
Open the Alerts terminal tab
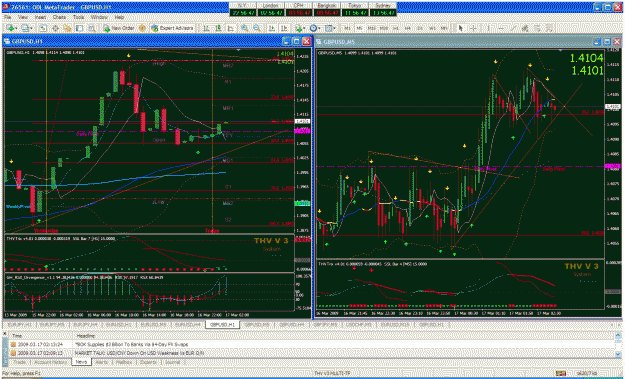point(101,362)
